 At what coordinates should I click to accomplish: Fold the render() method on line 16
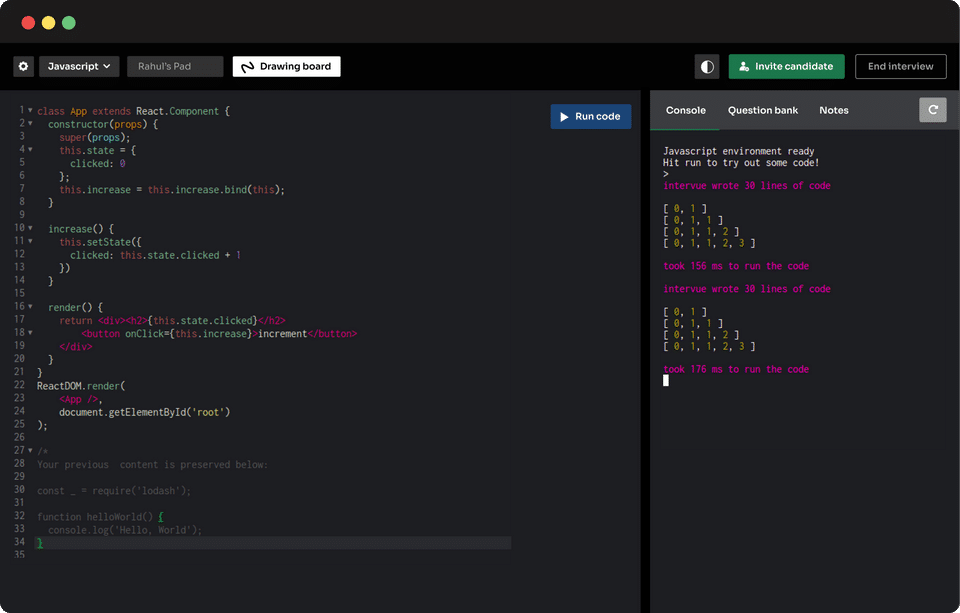pos(30,306)
